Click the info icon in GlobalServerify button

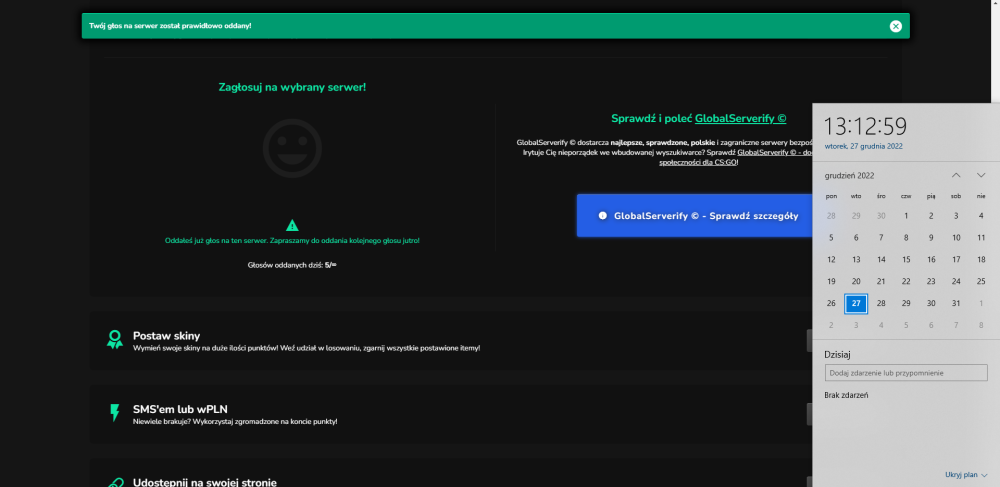(x=602, y=215)
